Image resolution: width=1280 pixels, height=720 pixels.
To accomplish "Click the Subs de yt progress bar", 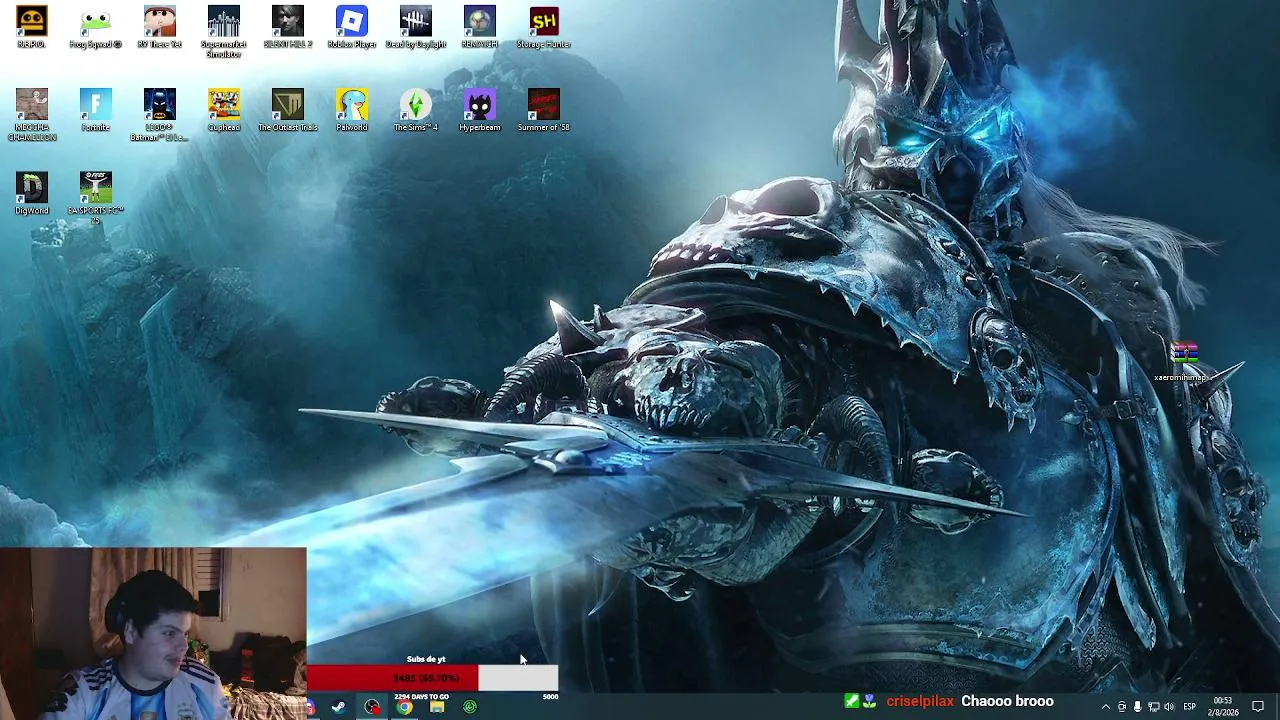I will pos(432,678).
